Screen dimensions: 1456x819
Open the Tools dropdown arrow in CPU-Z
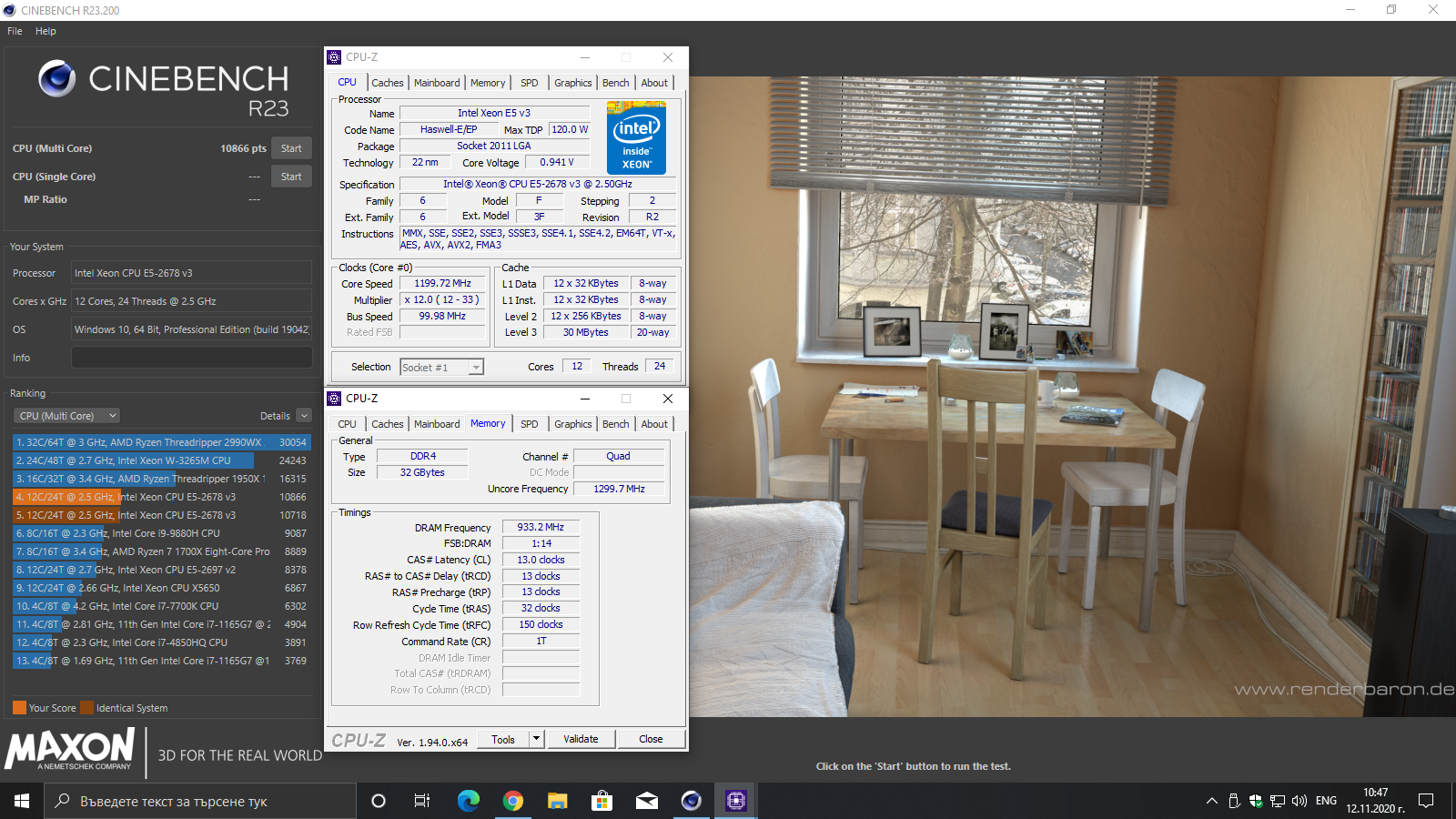click(x=537, y=739)
